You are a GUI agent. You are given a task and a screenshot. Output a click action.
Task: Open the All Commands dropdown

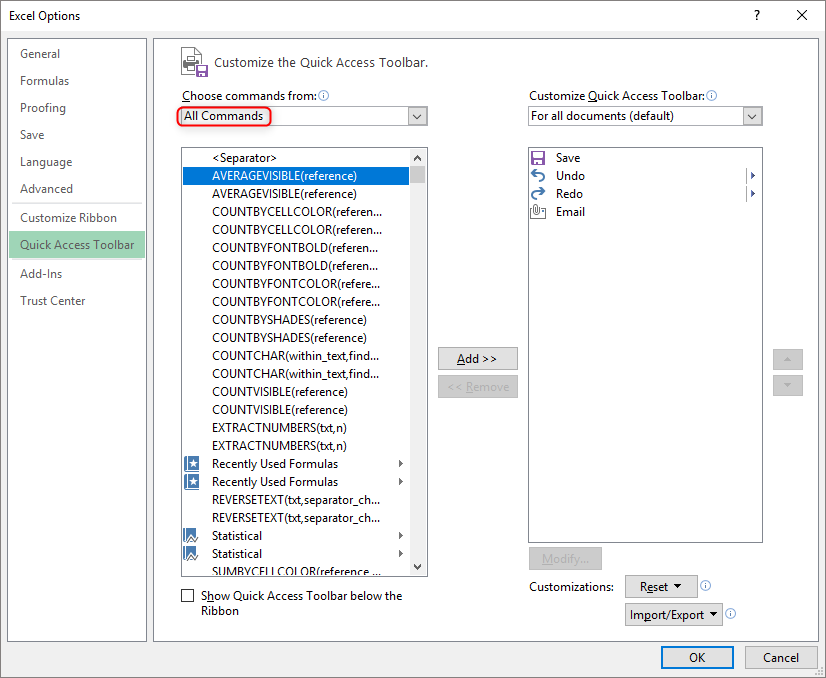417,116
